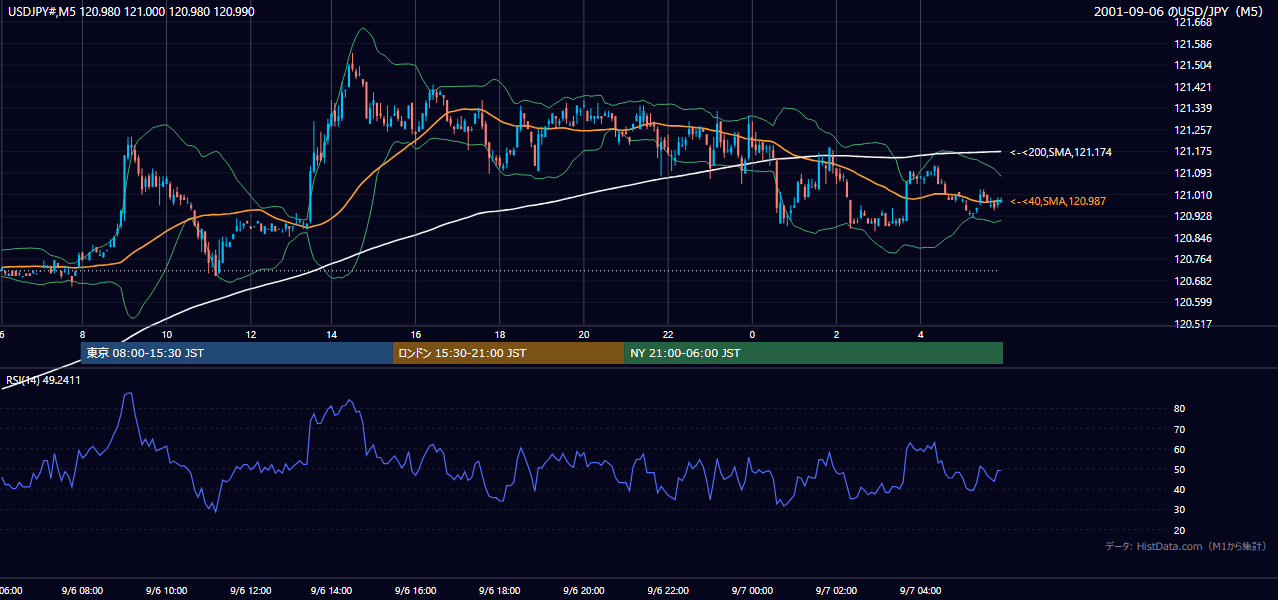Image resolution: width=1278 pixels, height=600 pixels.
Task: Select the NY 21:00-06:00 JST session bar
Action: [x=813, y=353]
